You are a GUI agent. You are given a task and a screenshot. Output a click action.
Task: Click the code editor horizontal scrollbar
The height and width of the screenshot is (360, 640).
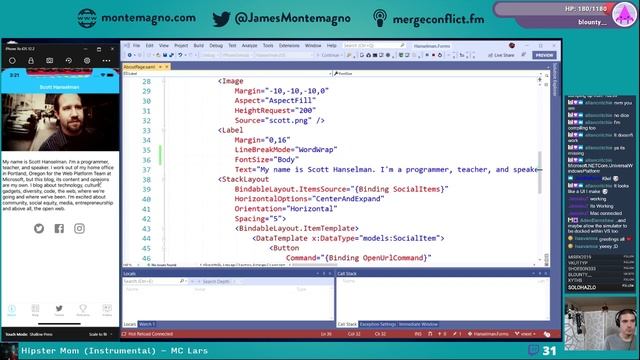pos(314,265)
